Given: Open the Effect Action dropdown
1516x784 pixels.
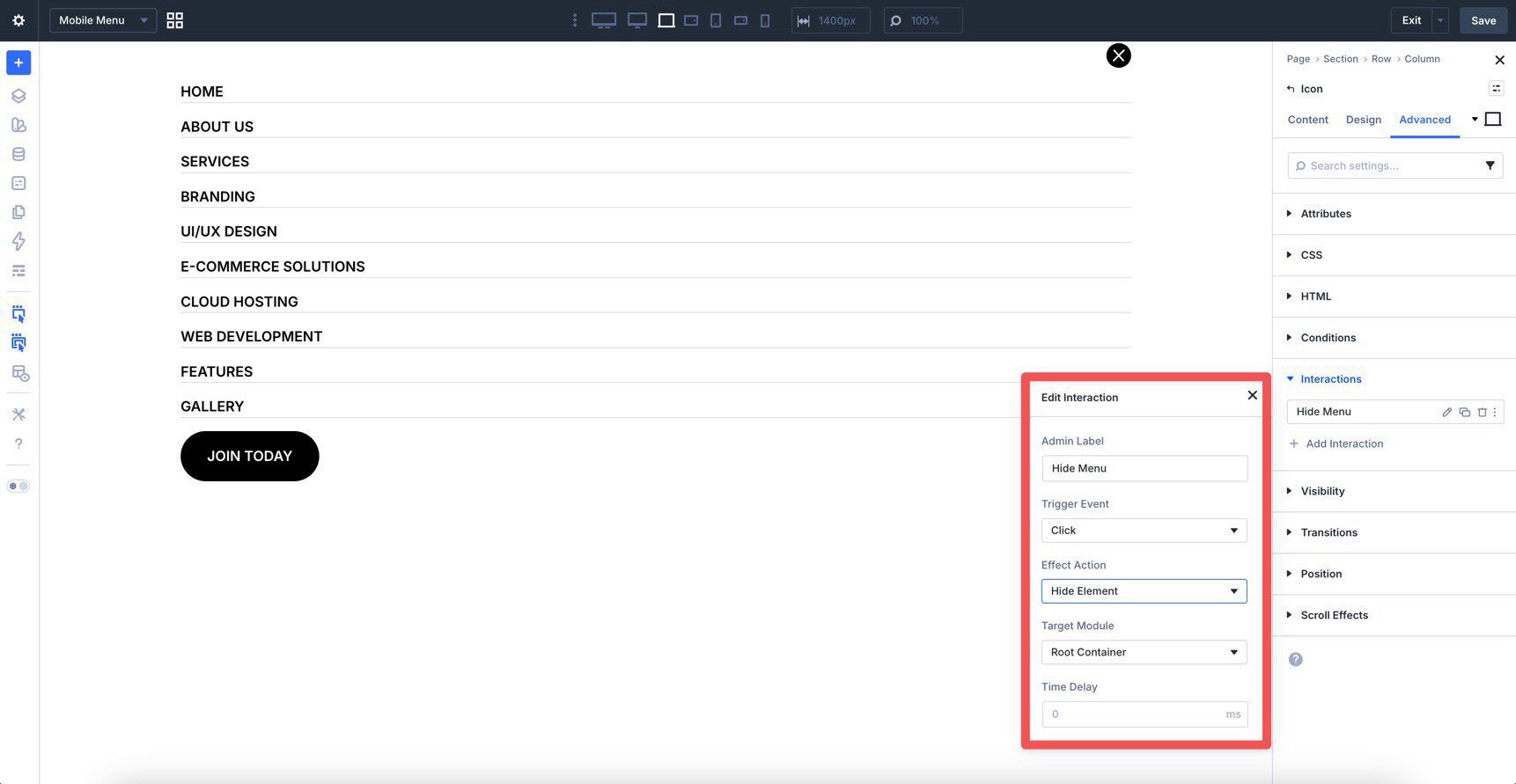Looking at the screenshot, I should tap(1144, 591).
